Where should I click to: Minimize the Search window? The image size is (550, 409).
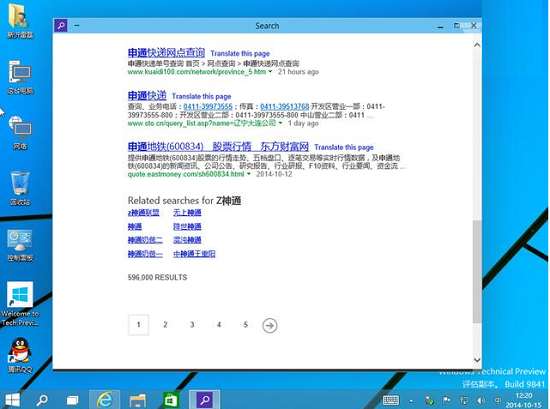[x=441, y=26]
